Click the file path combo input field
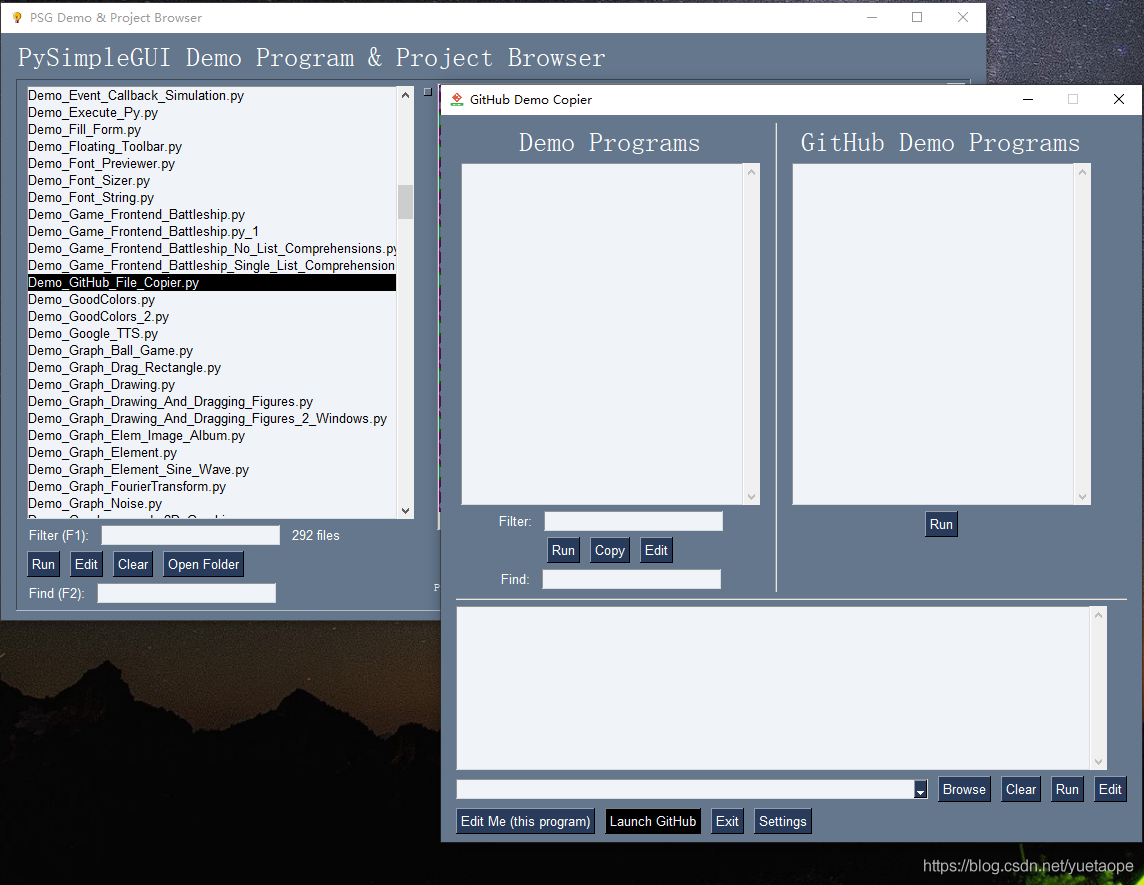The width and height of the screenshot is (1144, 885). point(685,789)
